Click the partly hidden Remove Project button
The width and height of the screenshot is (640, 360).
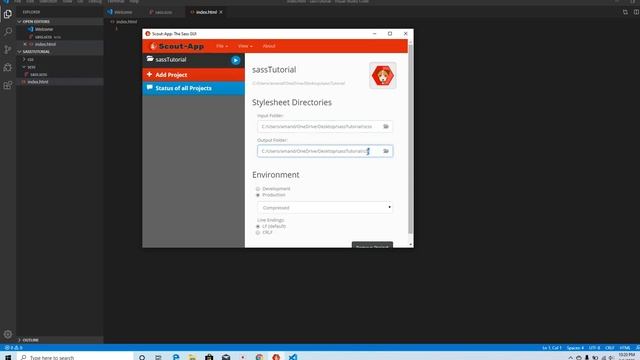click(372, 245)
